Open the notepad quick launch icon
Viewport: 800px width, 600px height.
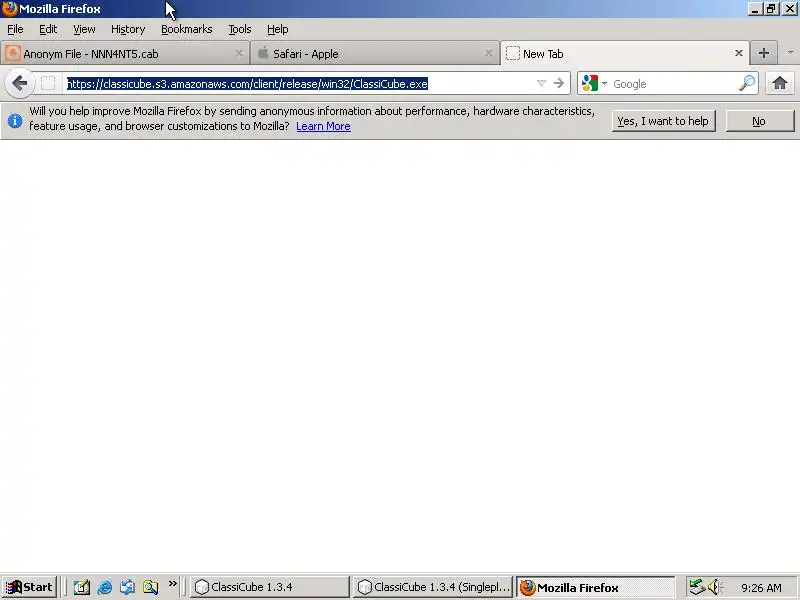click(x=82, y=587)
